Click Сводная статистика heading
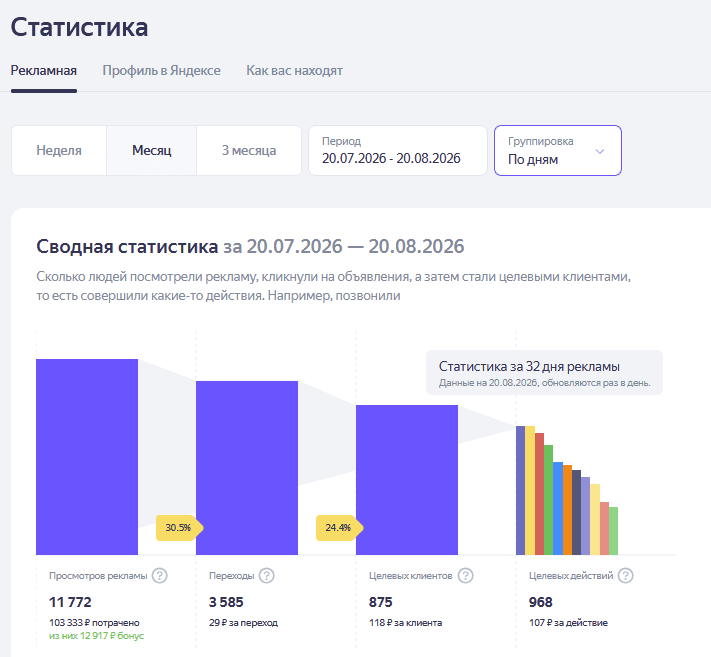This screenshot has height=657, width=711. [127, 247]
